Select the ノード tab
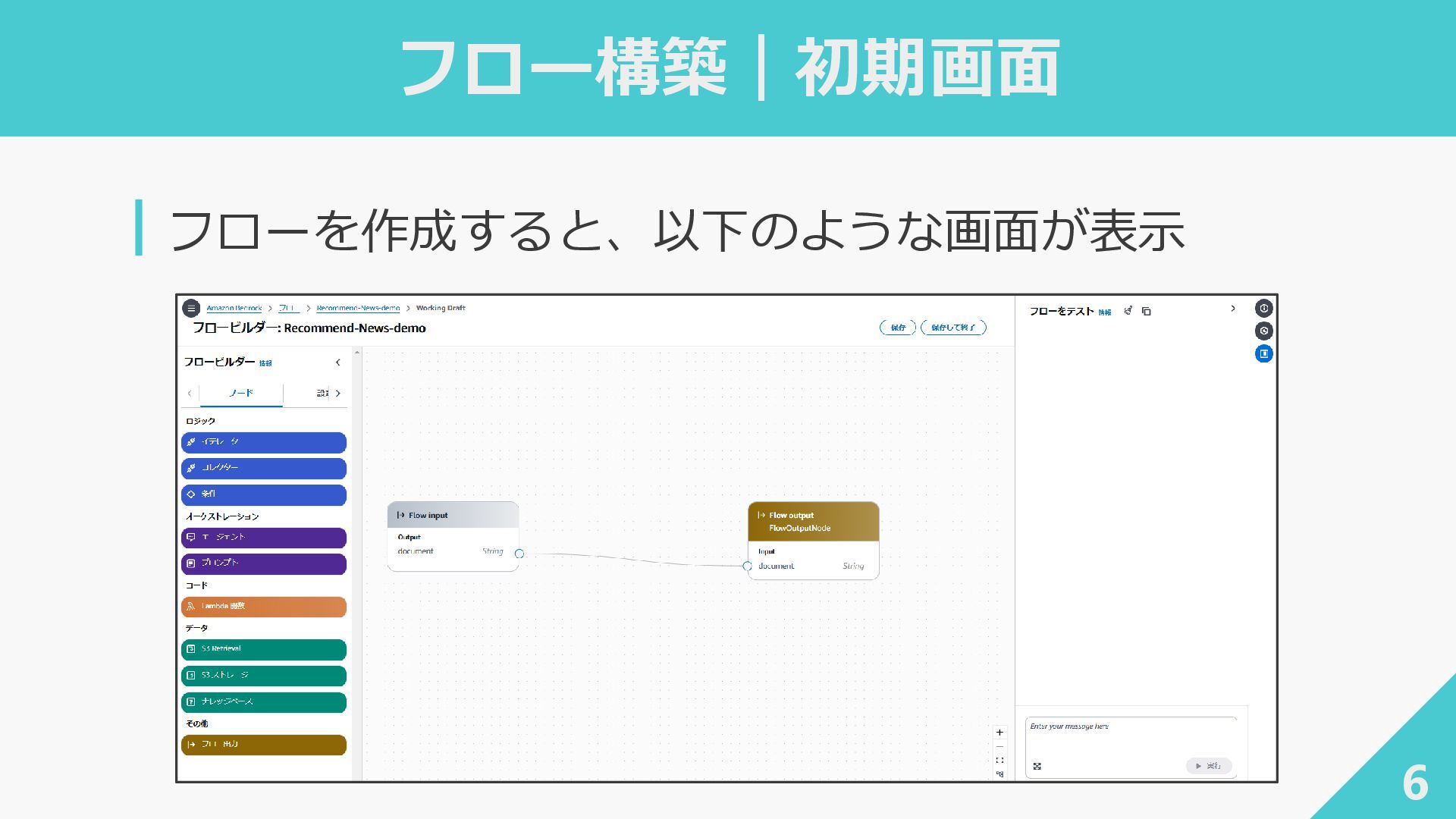Screen dimensions: 1456x819 241,393
